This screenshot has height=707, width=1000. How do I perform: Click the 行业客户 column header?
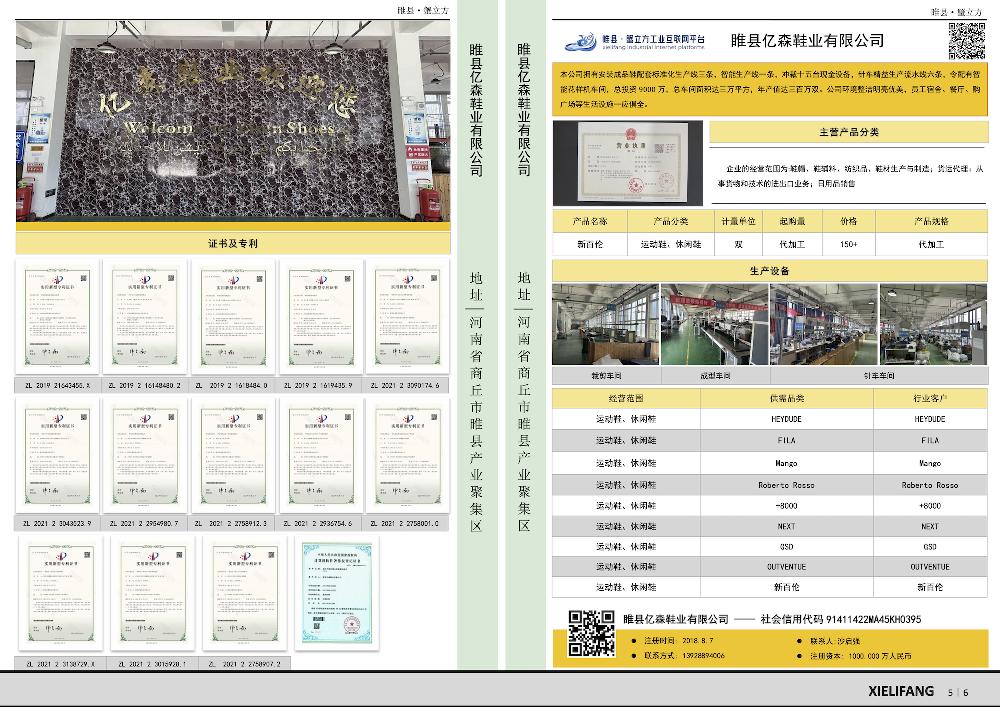[x=930, y=398]
